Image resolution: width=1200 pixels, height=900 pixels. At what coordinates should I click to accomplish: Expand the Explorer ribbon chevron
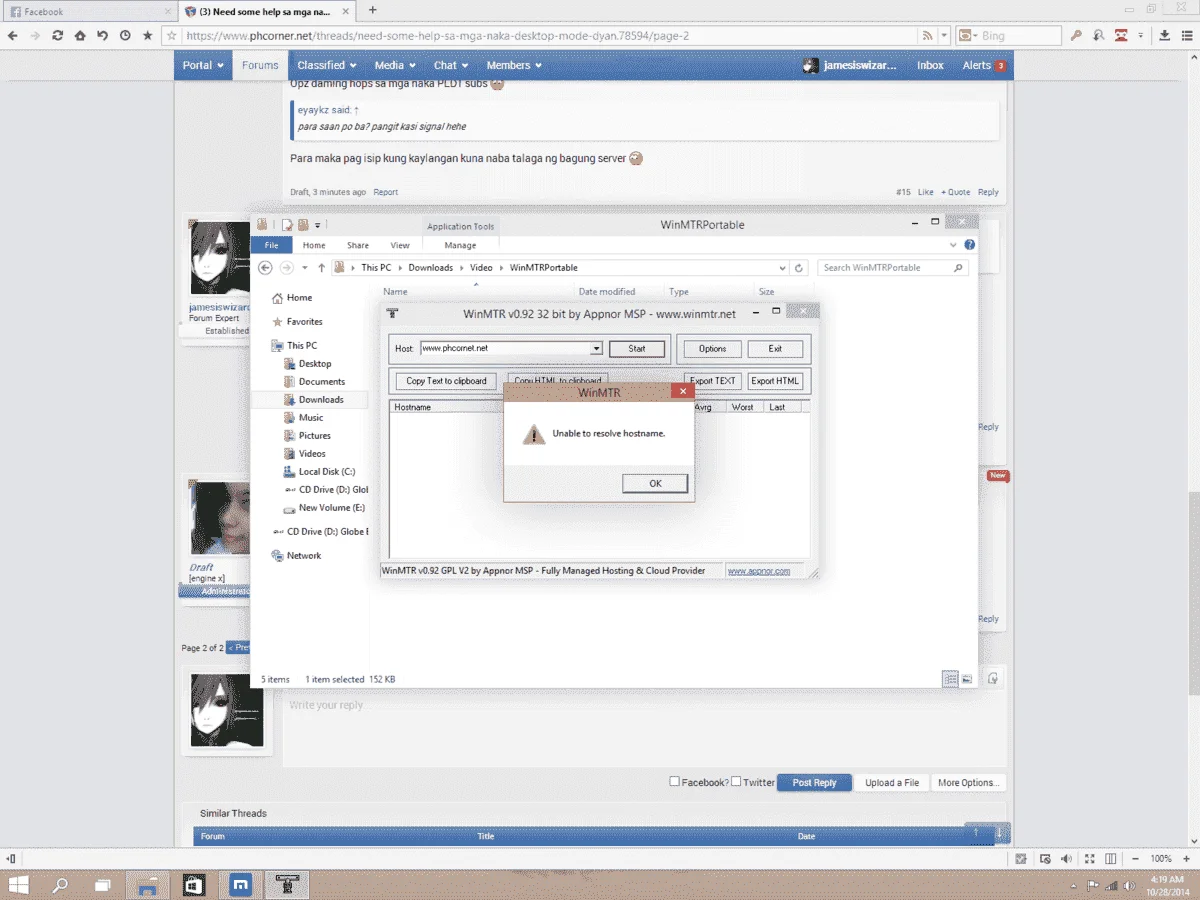click(952, 245)
